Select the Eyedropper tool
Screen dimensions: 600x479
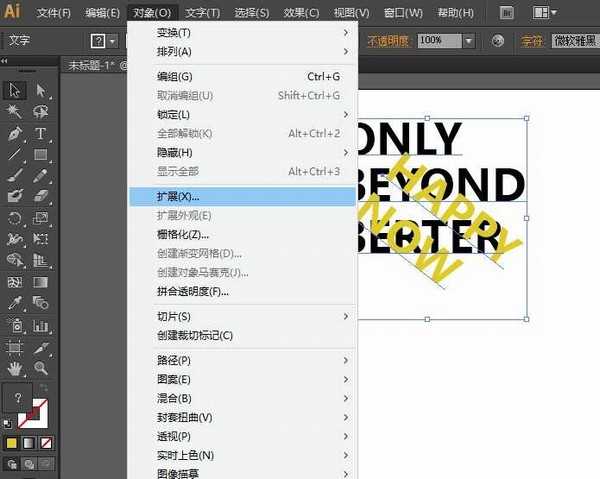click(x=15, y=303)
